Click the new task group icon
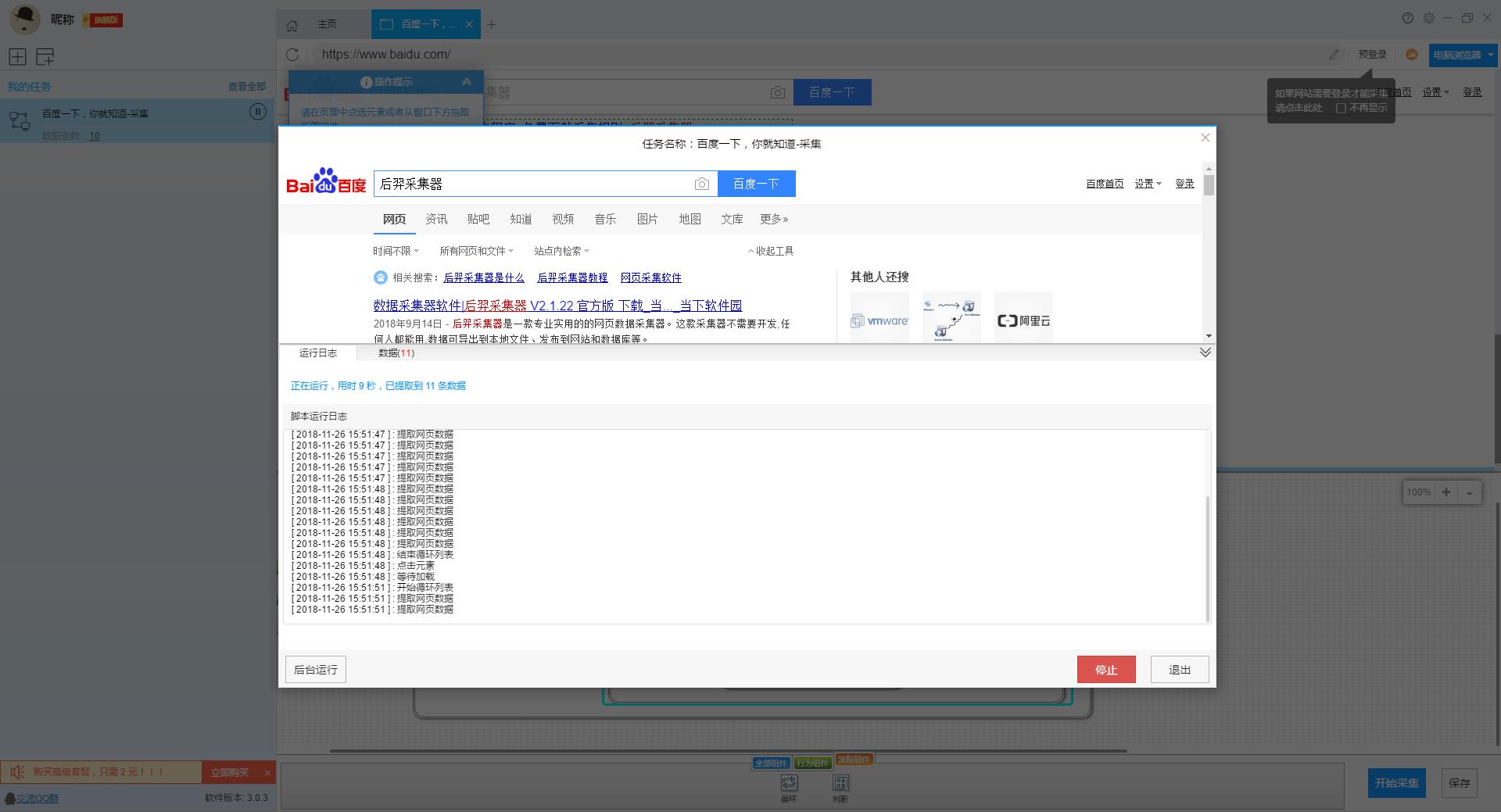 (x=45, y=56)
